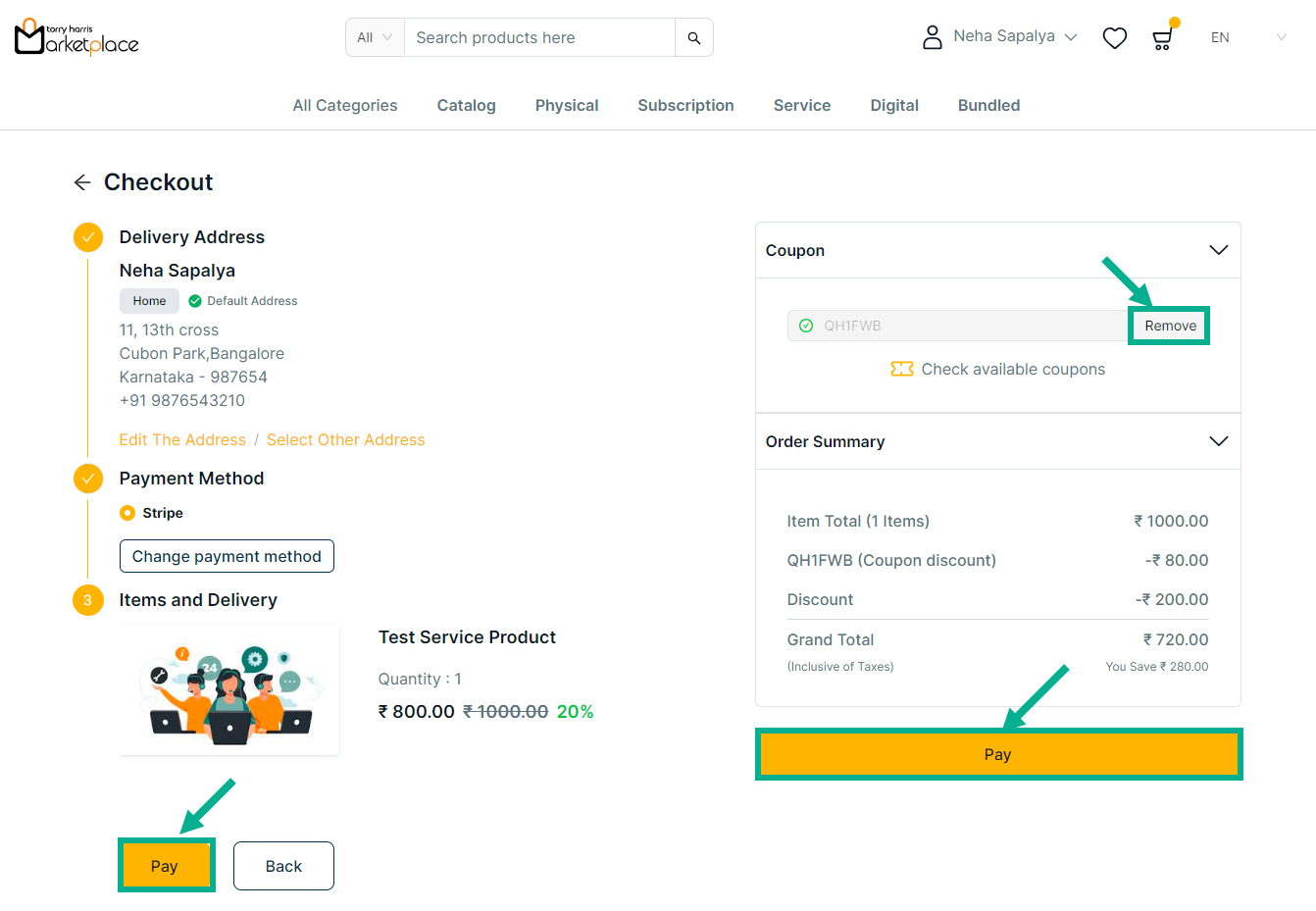Click the Torry Harris Marketplace logo

76,37
